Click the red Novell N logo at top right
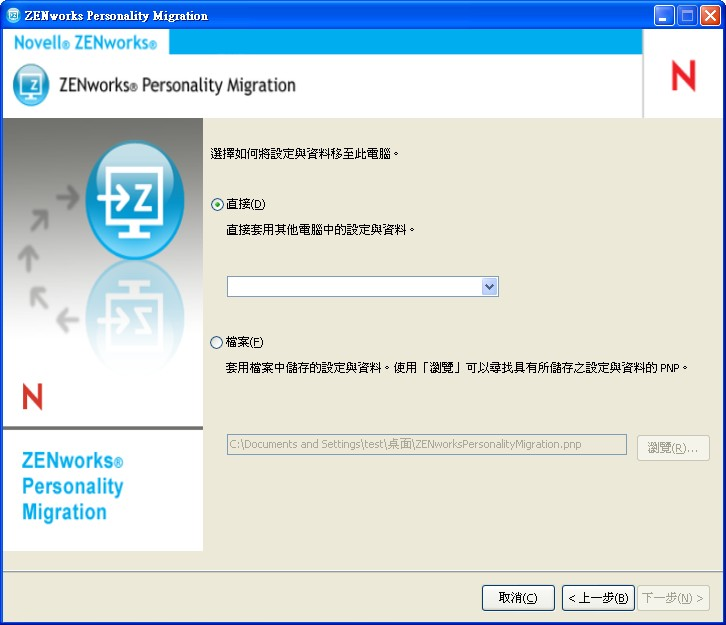Image resolution: width=726 pixels, height=625 pixels. coord(683,75)
